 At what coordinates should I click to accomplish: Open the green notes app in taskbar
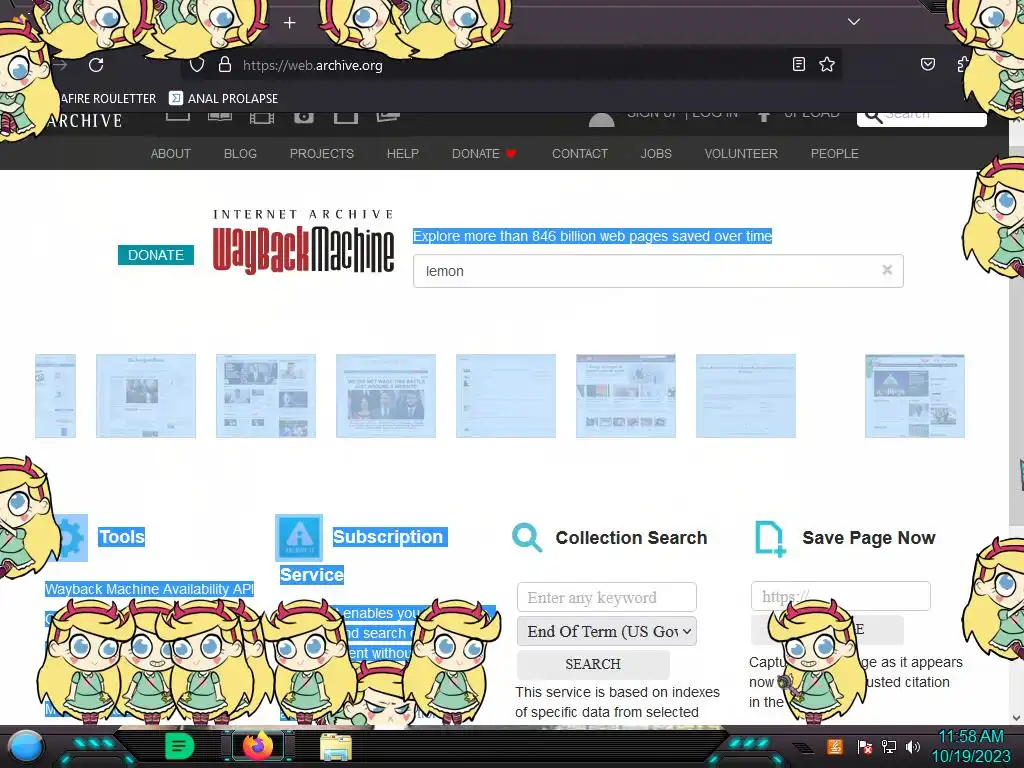click(x=180, y=746)
